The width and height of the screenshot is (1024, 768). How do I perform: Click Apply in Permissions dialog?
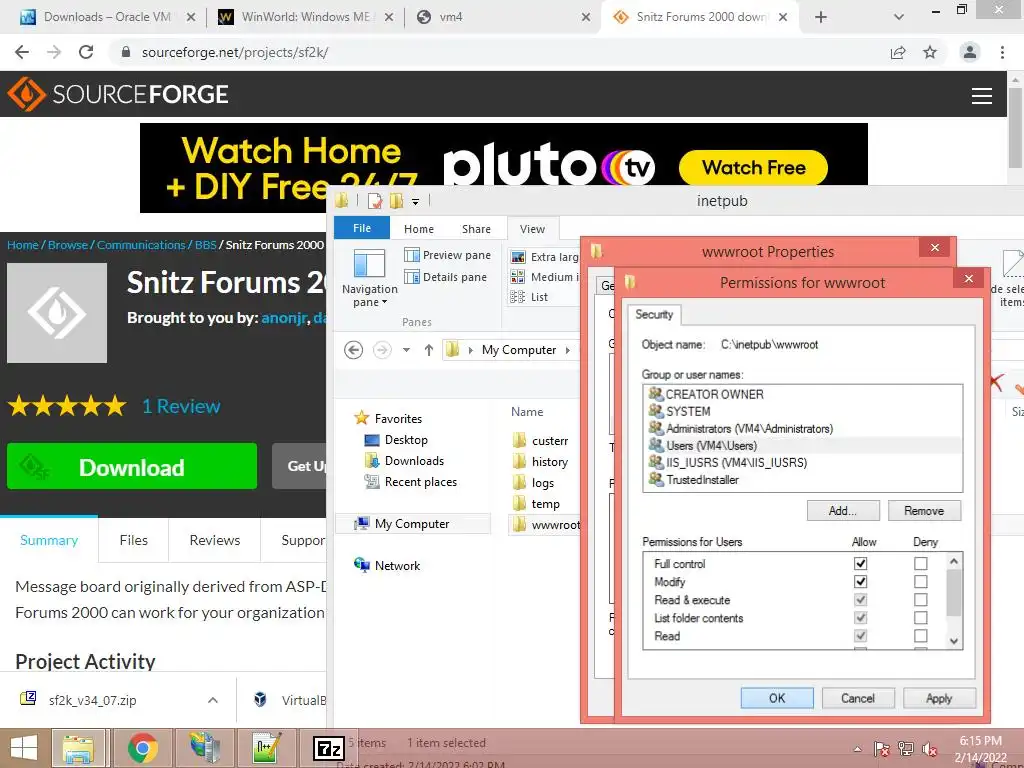pyautogui.click(x=939, y=698)
